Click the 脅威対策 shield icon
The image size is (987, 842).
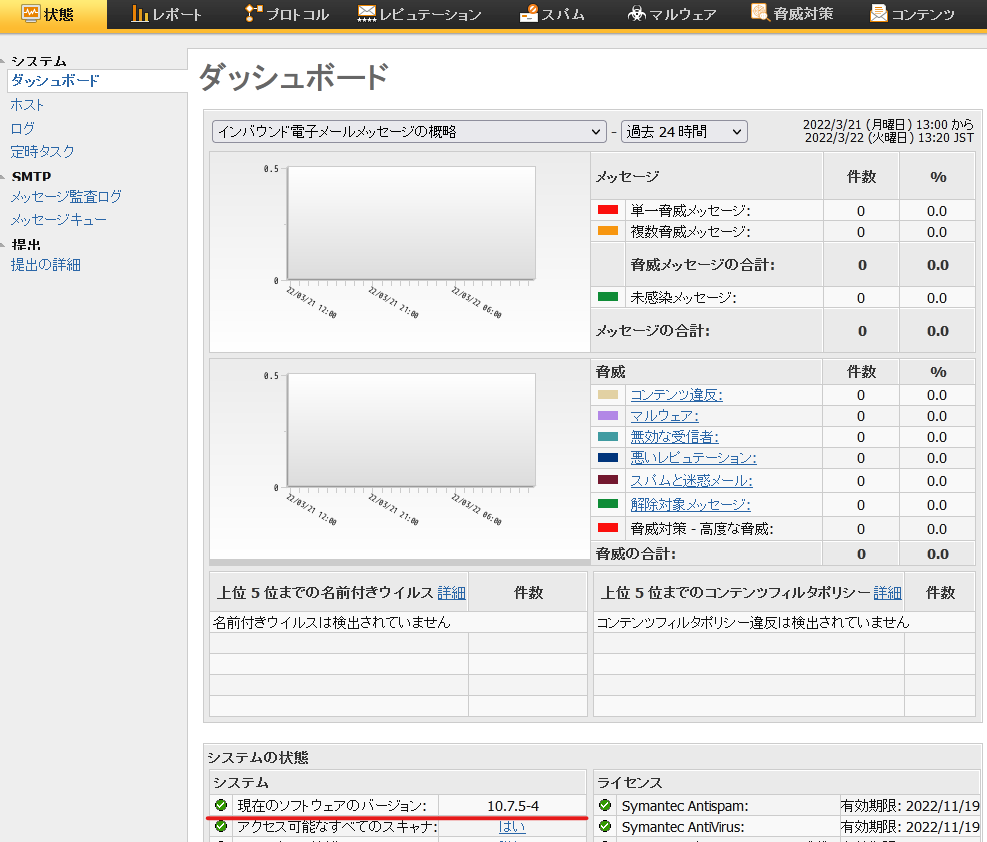pyautogui.click(x=759, y=14)
